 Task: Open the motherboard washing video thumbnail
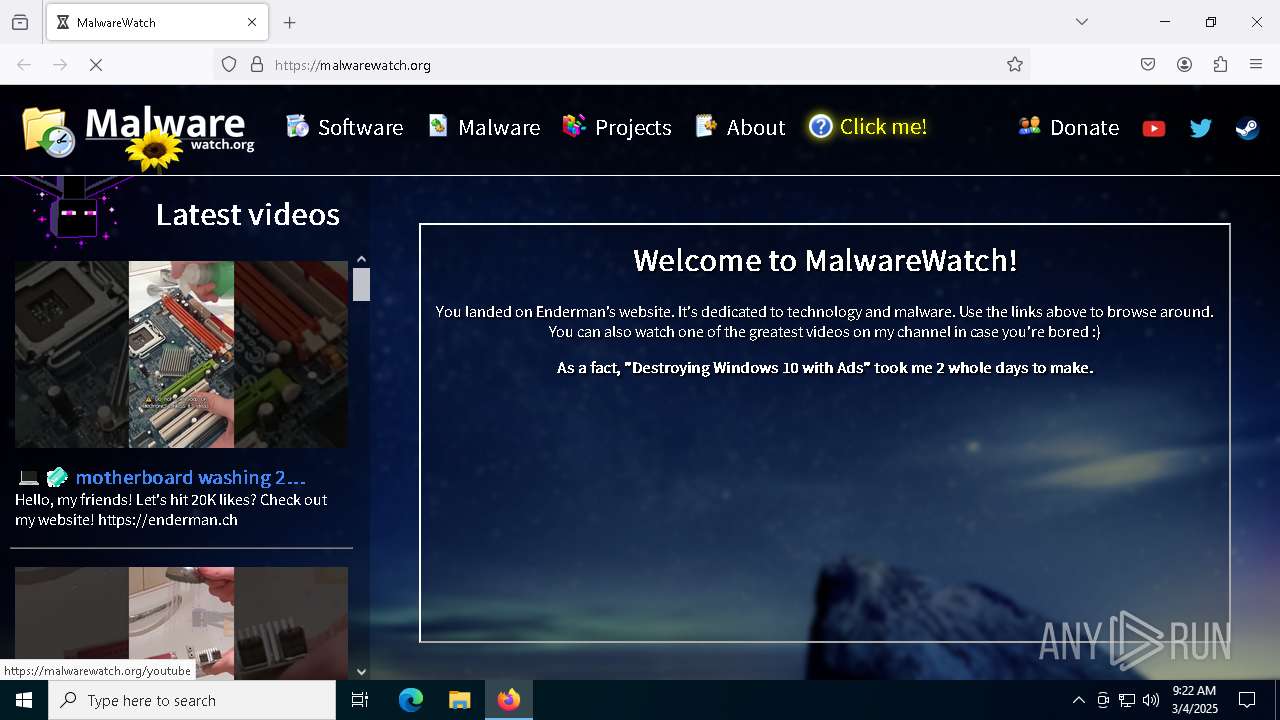(x=181, y=354)
